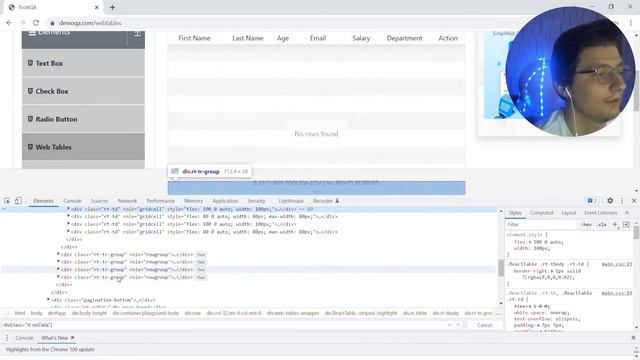Sort table by Salary header

[x=361, y=38]
